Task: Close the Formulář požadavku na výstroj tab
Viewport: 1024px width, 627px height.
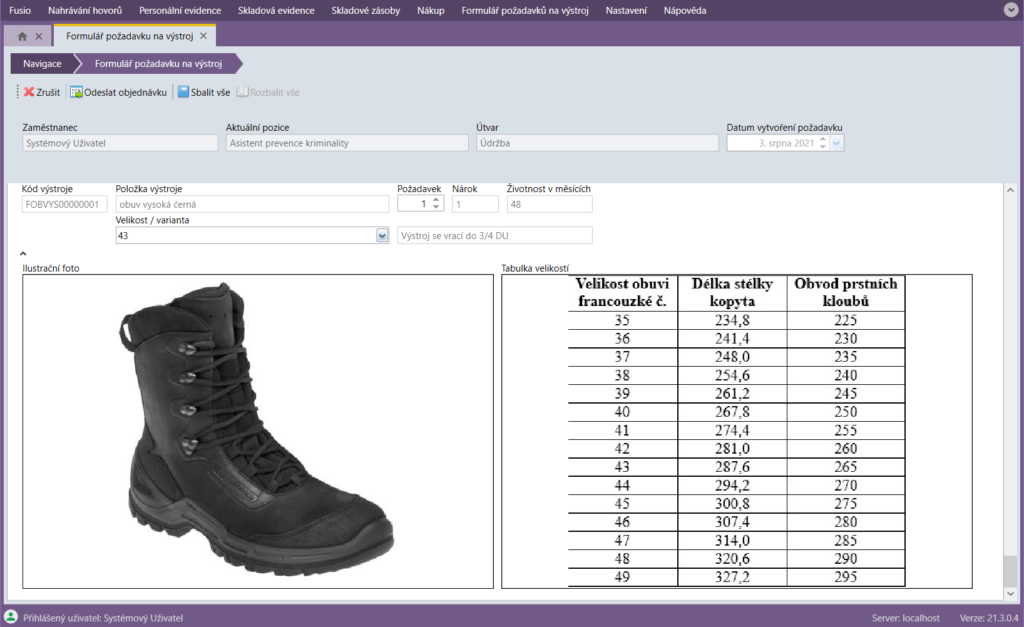Action: [x=204, y=36]
